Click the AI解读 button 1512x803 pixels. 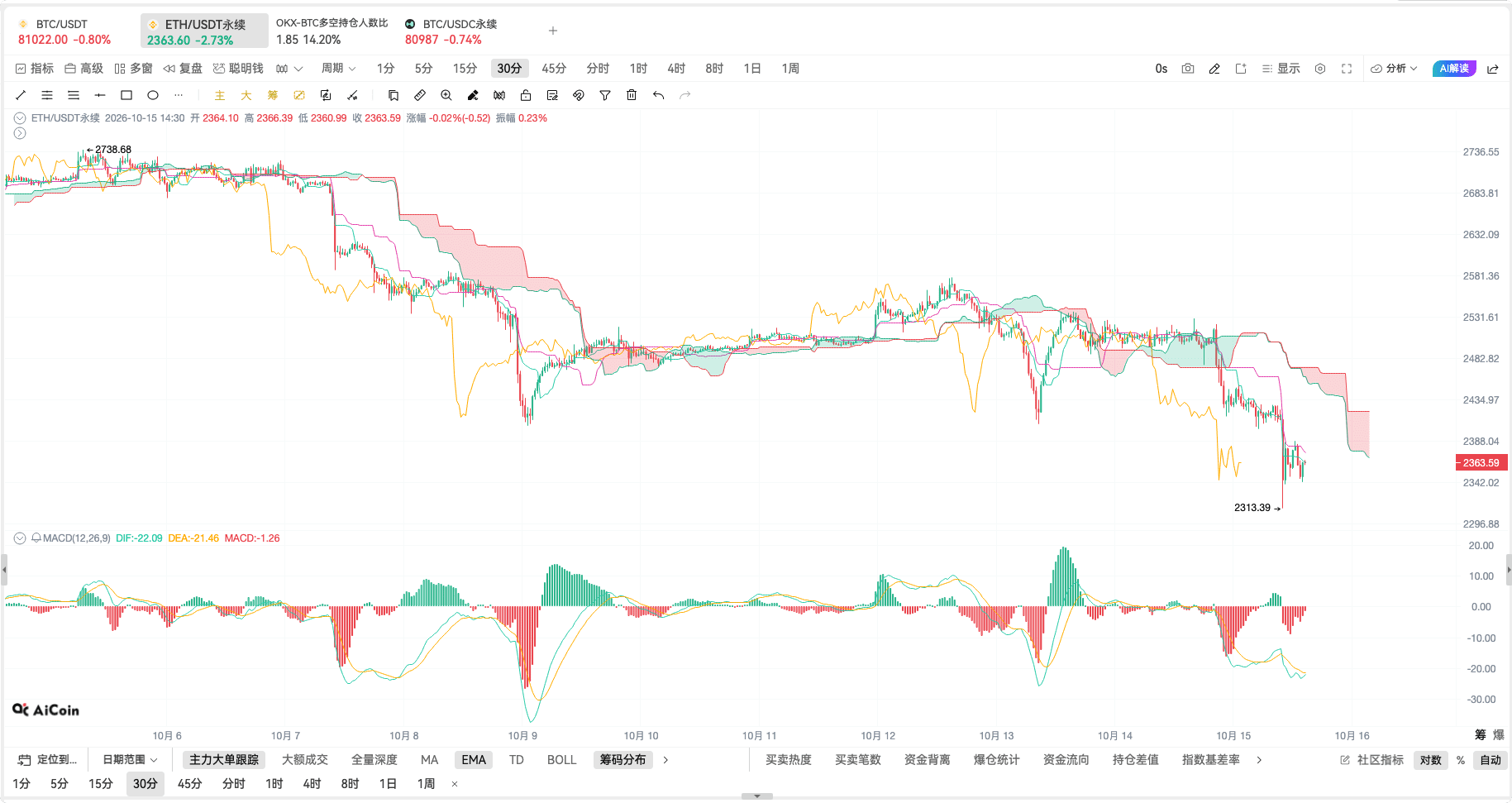pyautogui.click(x=1454, y=69)
